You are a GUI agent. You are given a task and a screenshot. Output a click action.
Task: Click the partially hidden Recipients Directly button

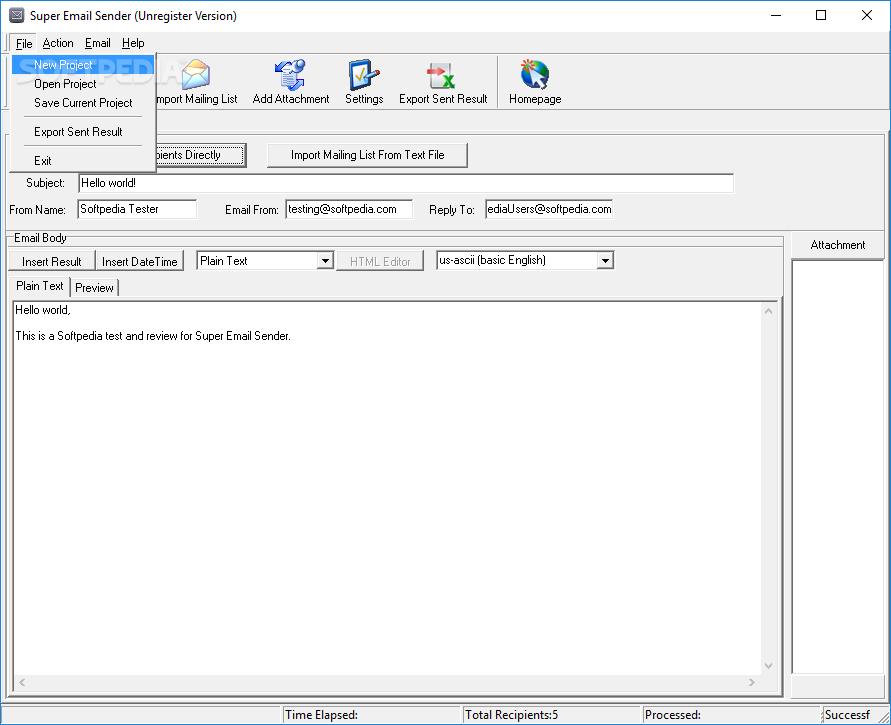(x=201, y=155)
